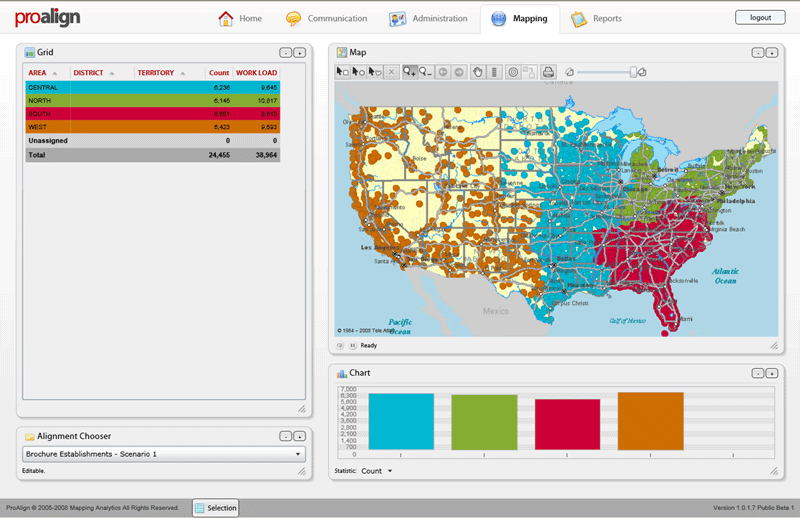
Task: Click the target bullseye map tool
Action: click(x=513, y=72)
